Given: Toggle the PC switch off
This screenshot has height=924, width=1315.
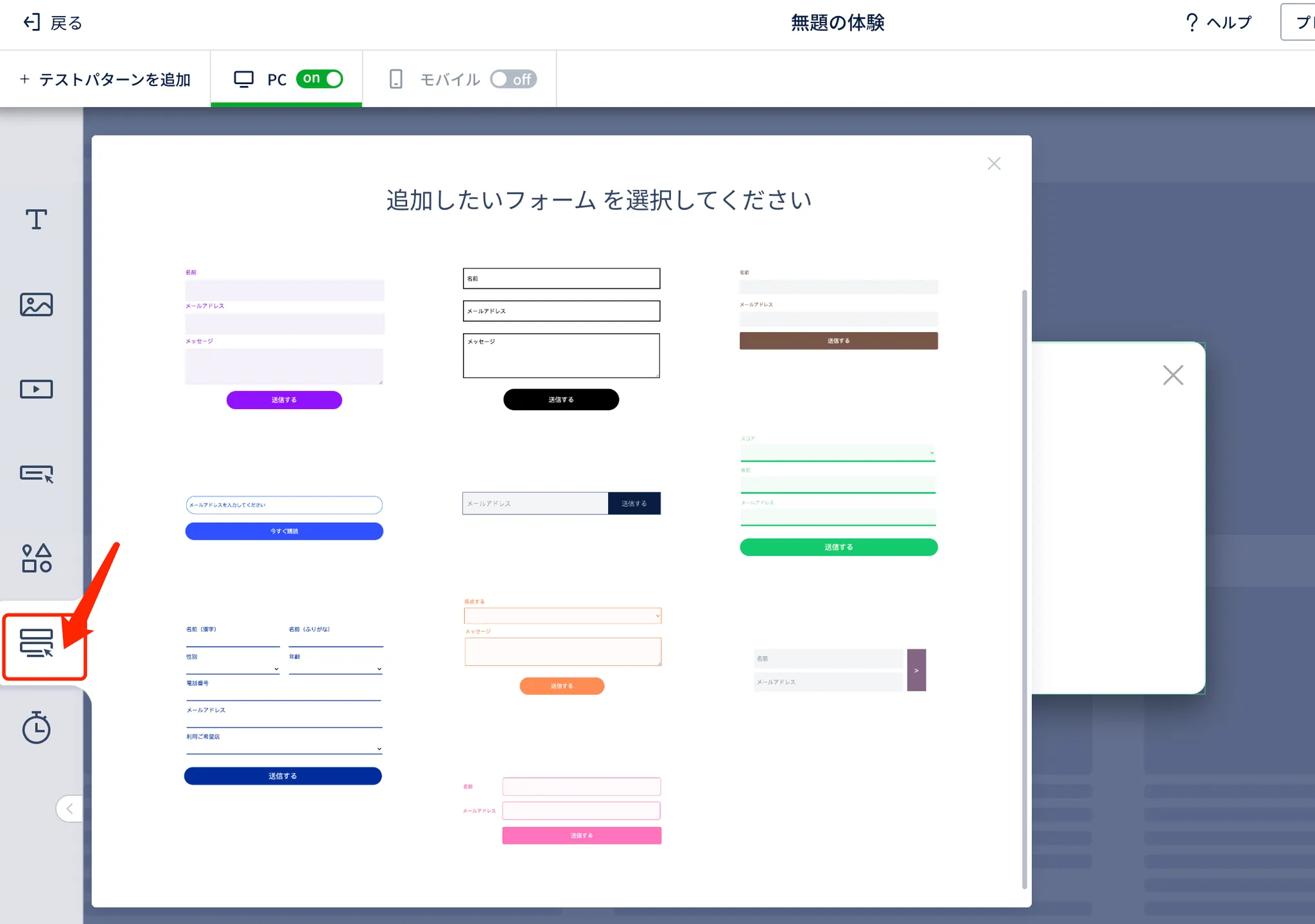Looking at the screenshot, I should 319,79.
